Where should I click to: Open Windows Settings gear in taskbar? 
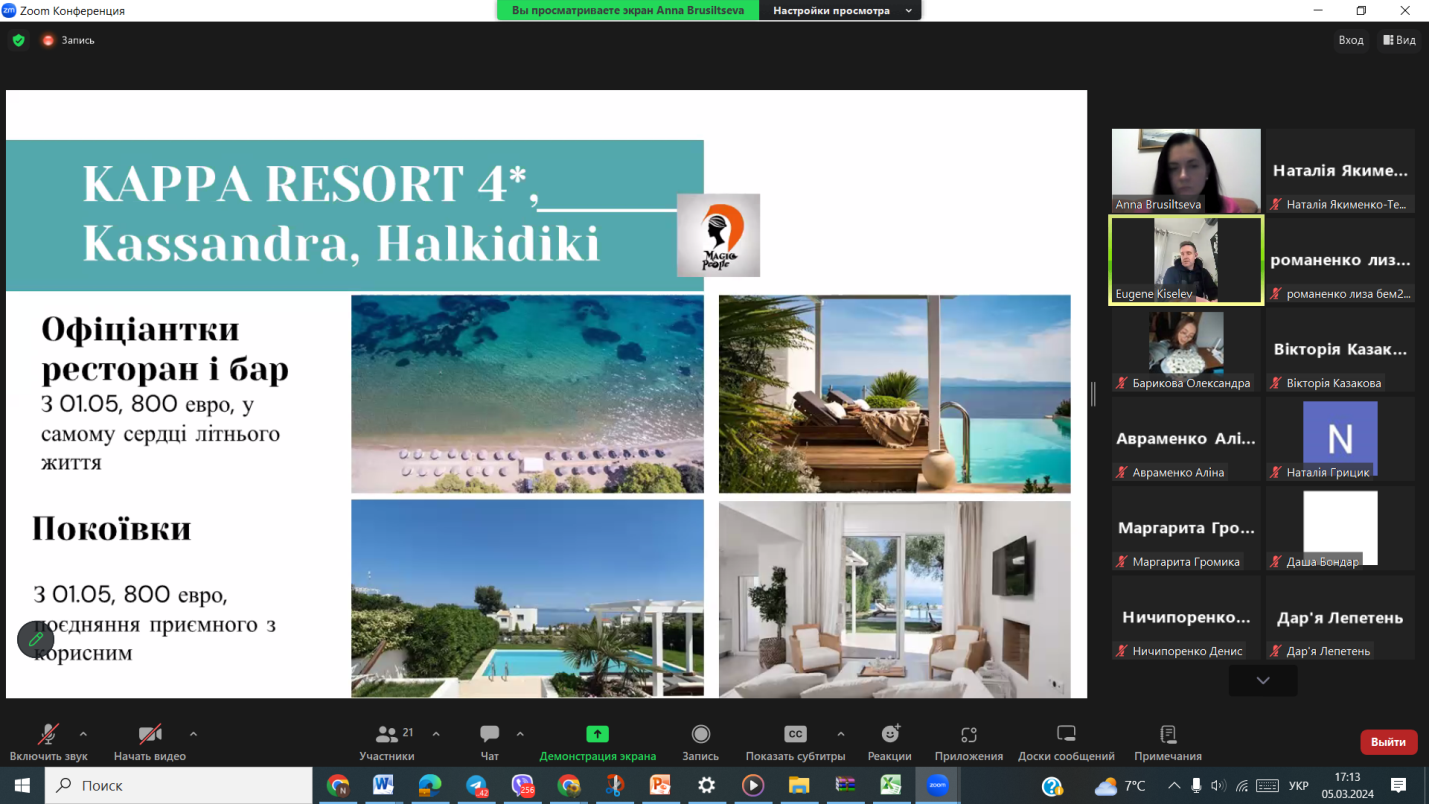pyautogui.click(x=706, y=785)
